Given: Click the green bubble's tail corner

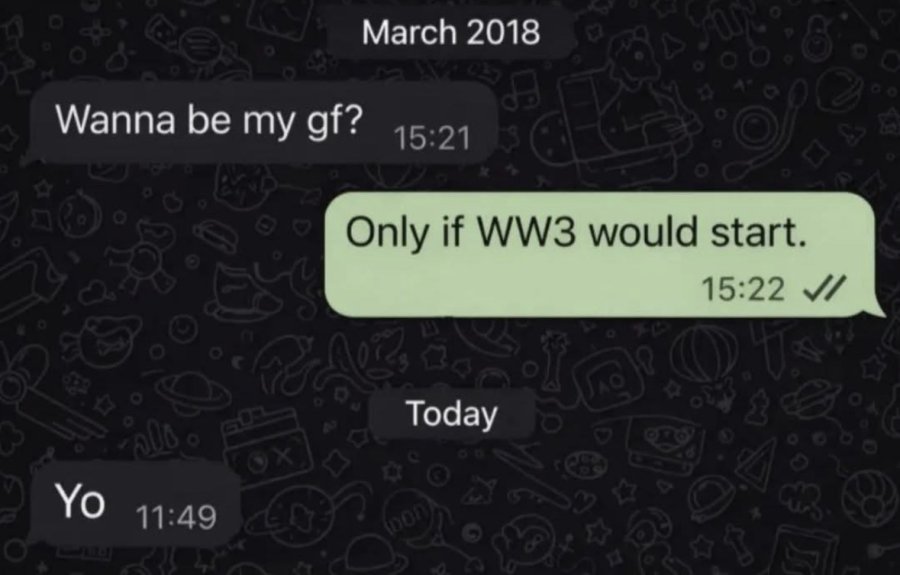Looking at the screenshot, I should coord(879,310).
